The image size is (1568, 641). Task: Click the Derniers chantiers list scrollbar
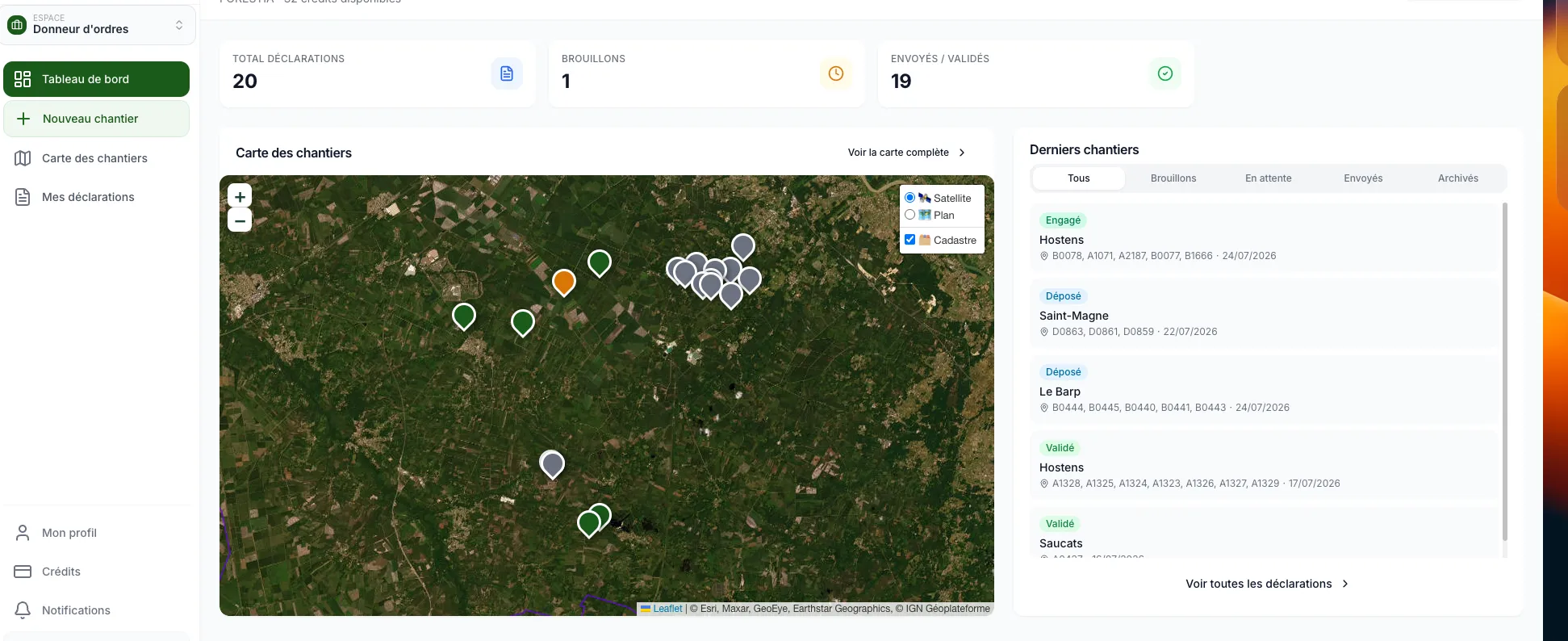pos(1504,372)
